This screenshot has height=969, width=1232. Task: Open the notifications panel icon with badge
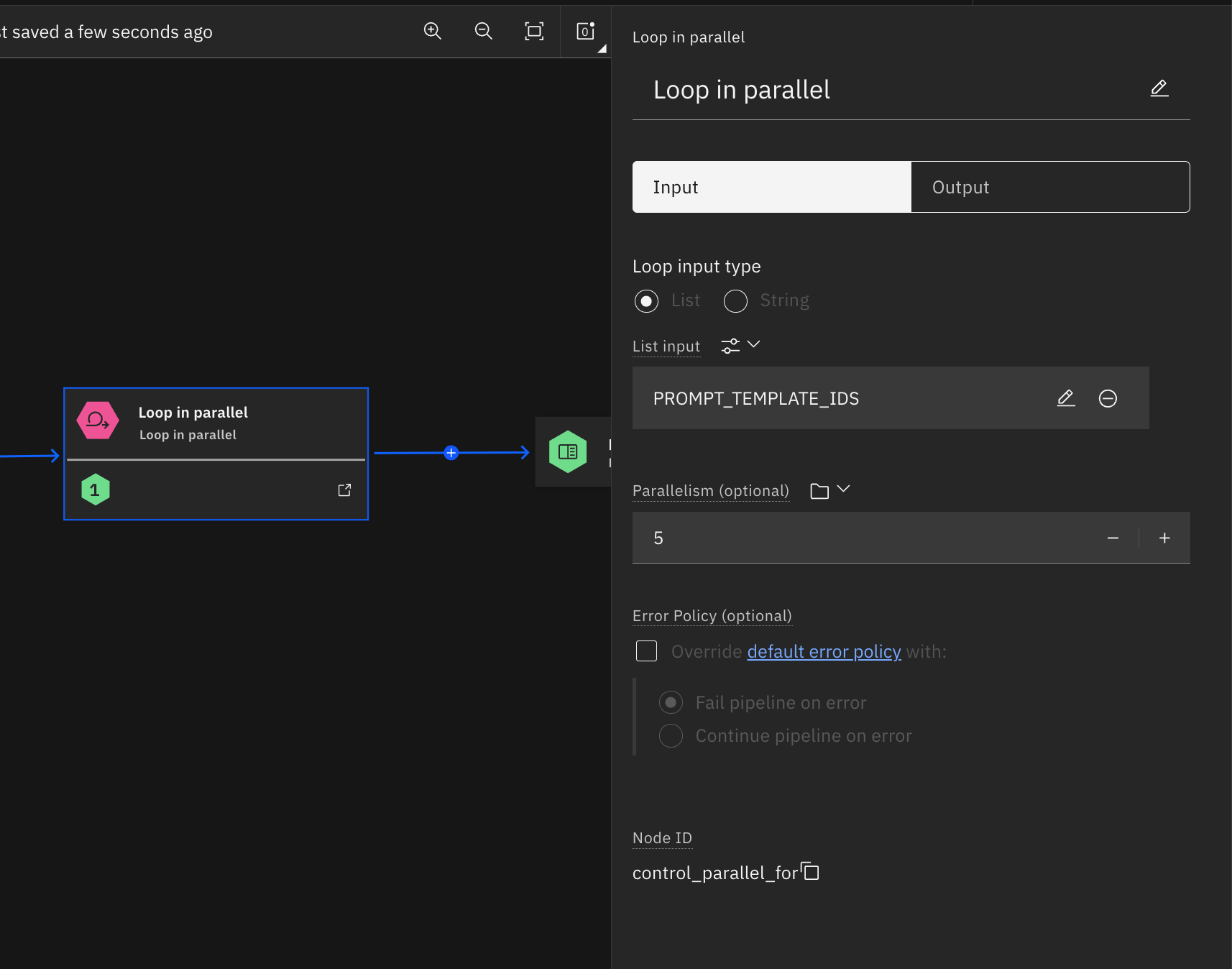(x=585, y=31)
